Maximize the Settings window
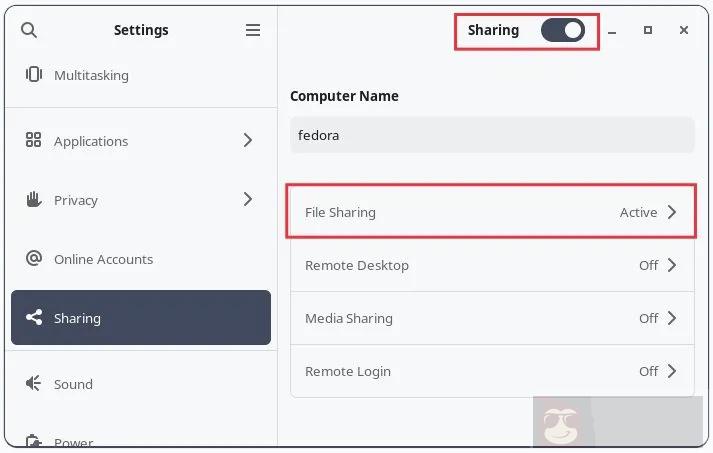 pos(648,31)
